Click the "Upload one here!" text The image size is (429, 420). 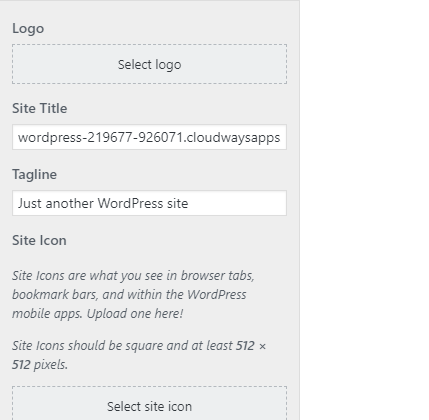(135, 314)
